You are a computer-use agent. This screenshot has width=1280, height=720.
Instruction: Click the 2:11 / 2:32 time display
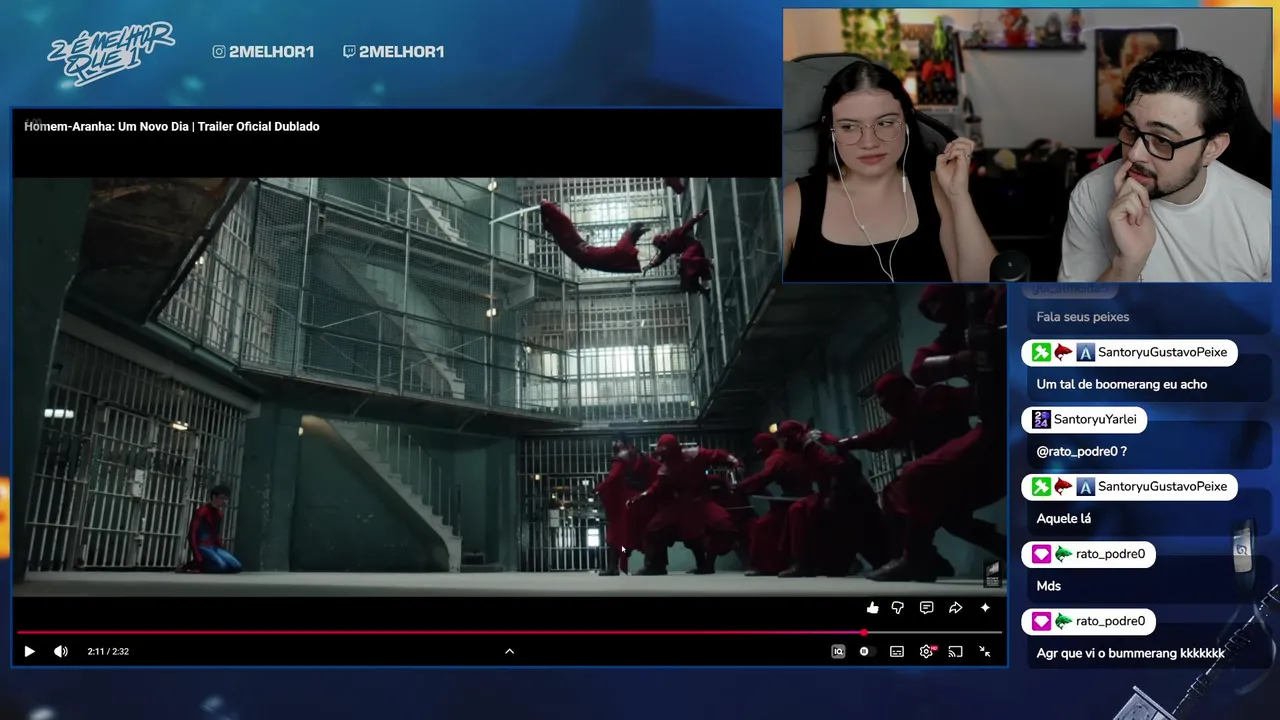click(108, 651)
